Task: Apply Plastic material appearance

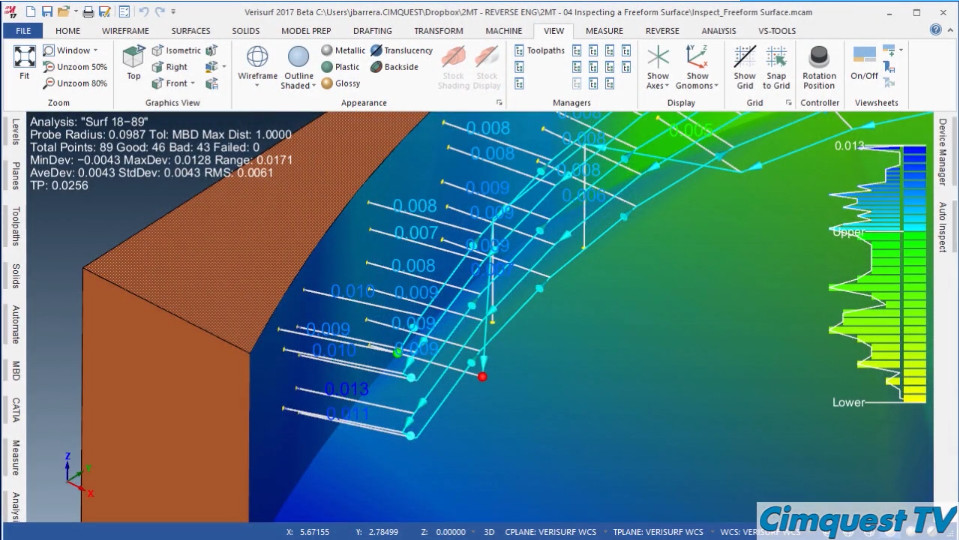Action: click(341, 67)
